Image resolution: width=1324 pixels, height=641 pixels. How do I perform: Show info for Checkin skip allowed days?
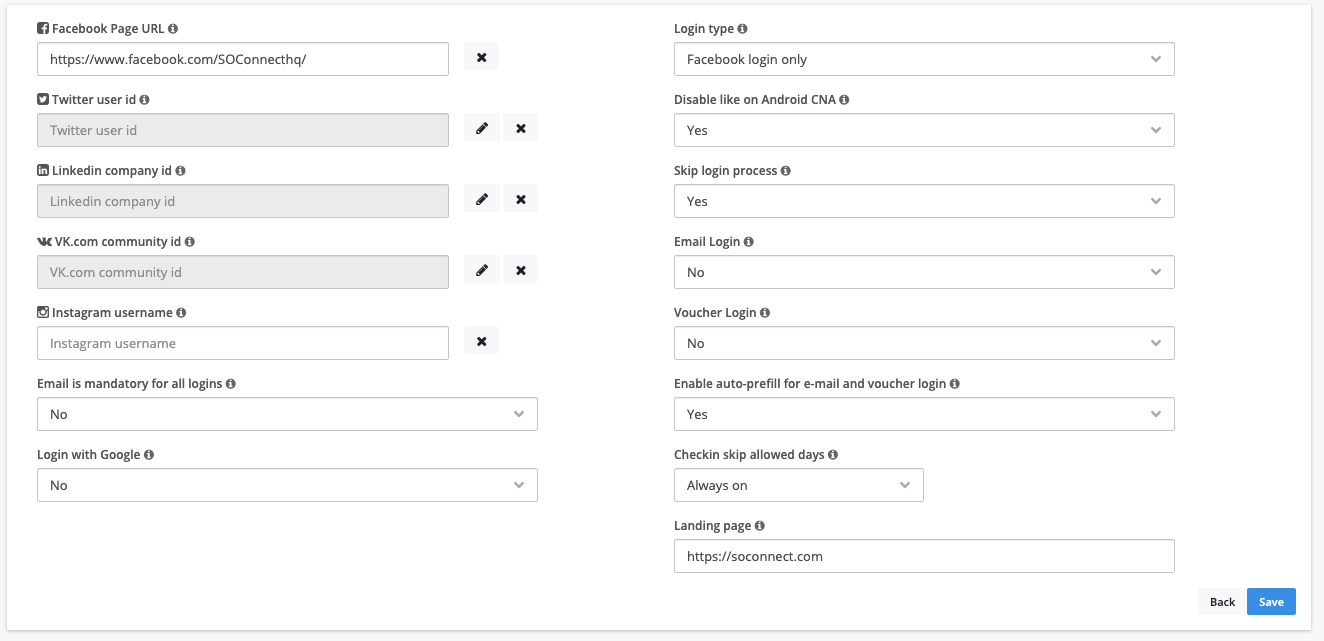click(833, 455)
